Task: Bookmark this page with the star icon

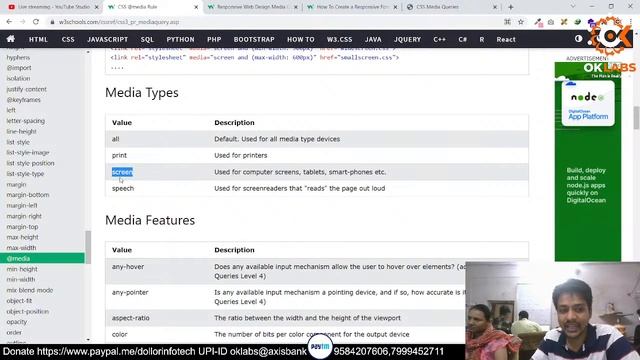Action: click(521, 22)
